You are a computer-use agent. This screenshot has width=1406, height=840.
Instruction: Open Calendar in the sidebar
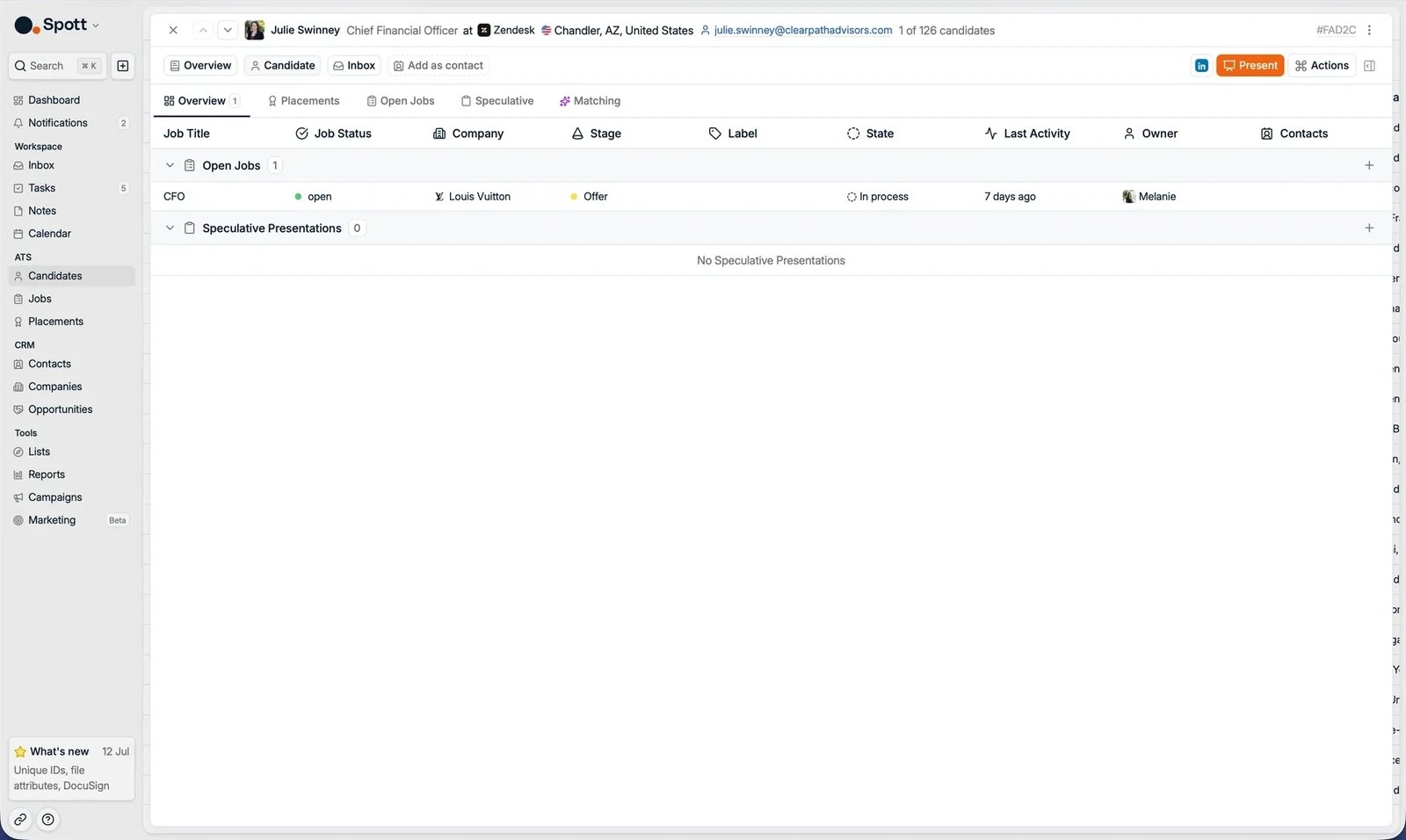(71, 234)
